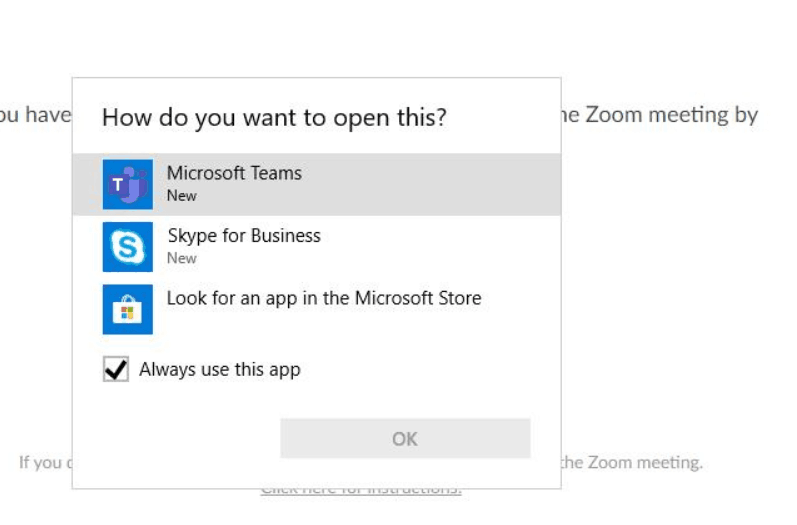Viewport: 797px width, 525px height.
Task: Click the partial "If you" text at bottom left
Action: pos(41,463)
